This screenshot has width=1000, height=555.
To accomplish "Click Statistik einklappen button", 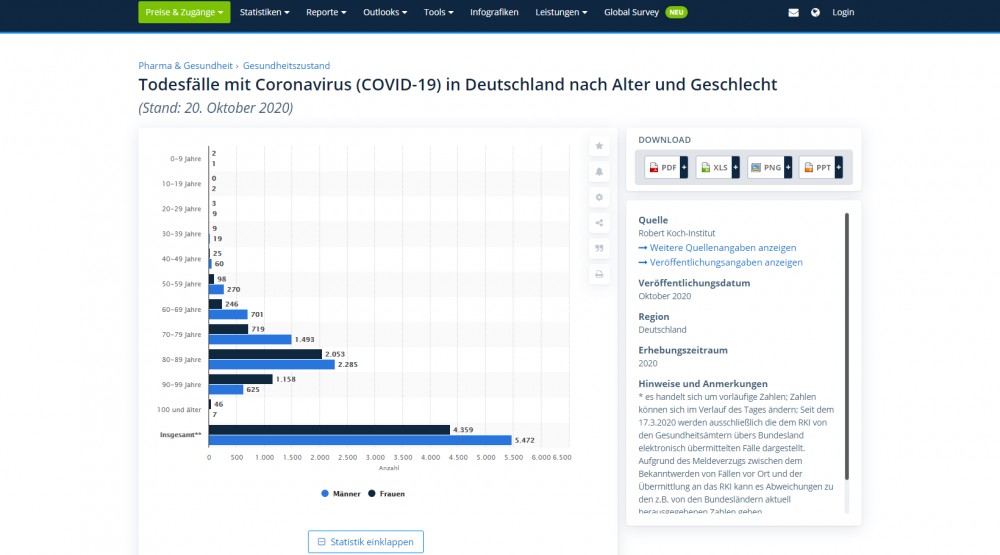I will 365,541.
